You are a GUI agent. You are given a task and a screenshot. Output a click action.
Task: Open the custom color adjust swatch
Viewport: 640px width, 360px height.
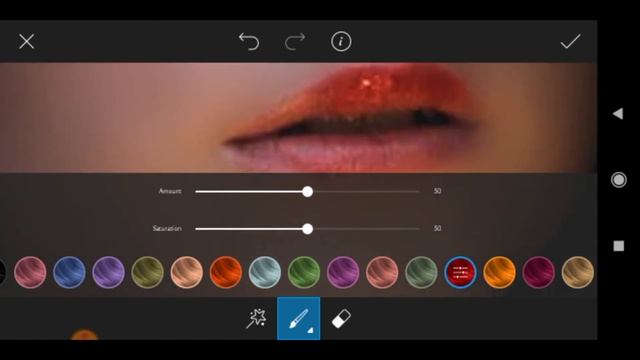460,272
